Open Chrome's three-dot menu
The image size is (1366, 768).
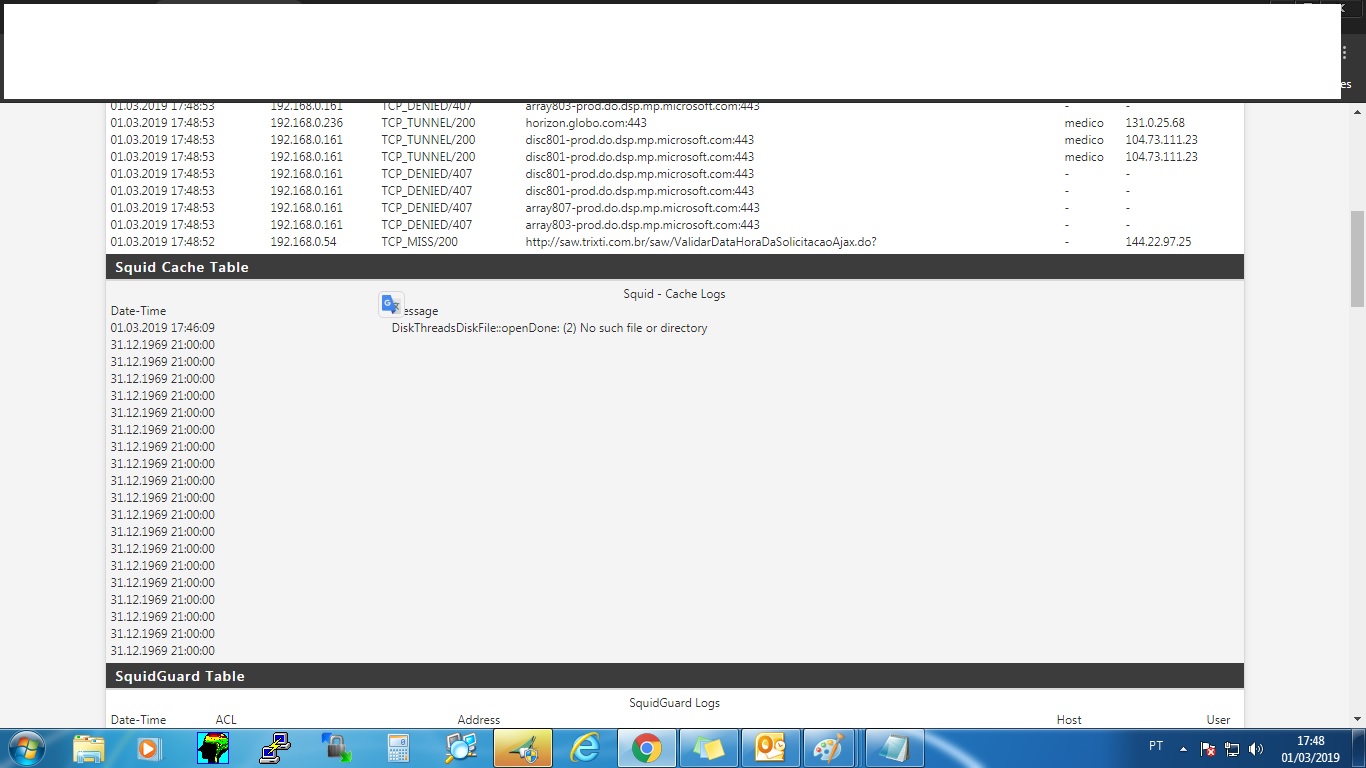point(1345,54)
